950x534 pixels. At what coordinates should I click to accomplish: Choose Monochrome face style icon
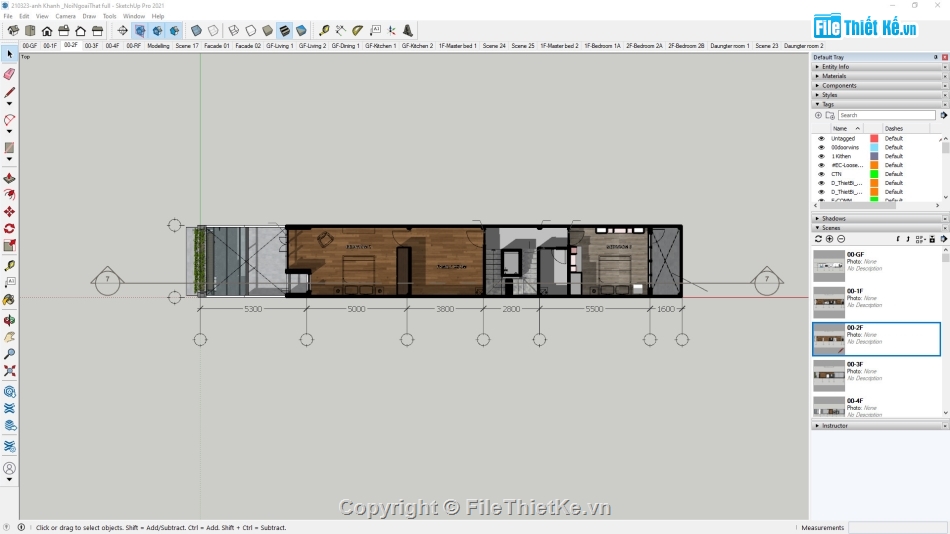click(301, 30)
